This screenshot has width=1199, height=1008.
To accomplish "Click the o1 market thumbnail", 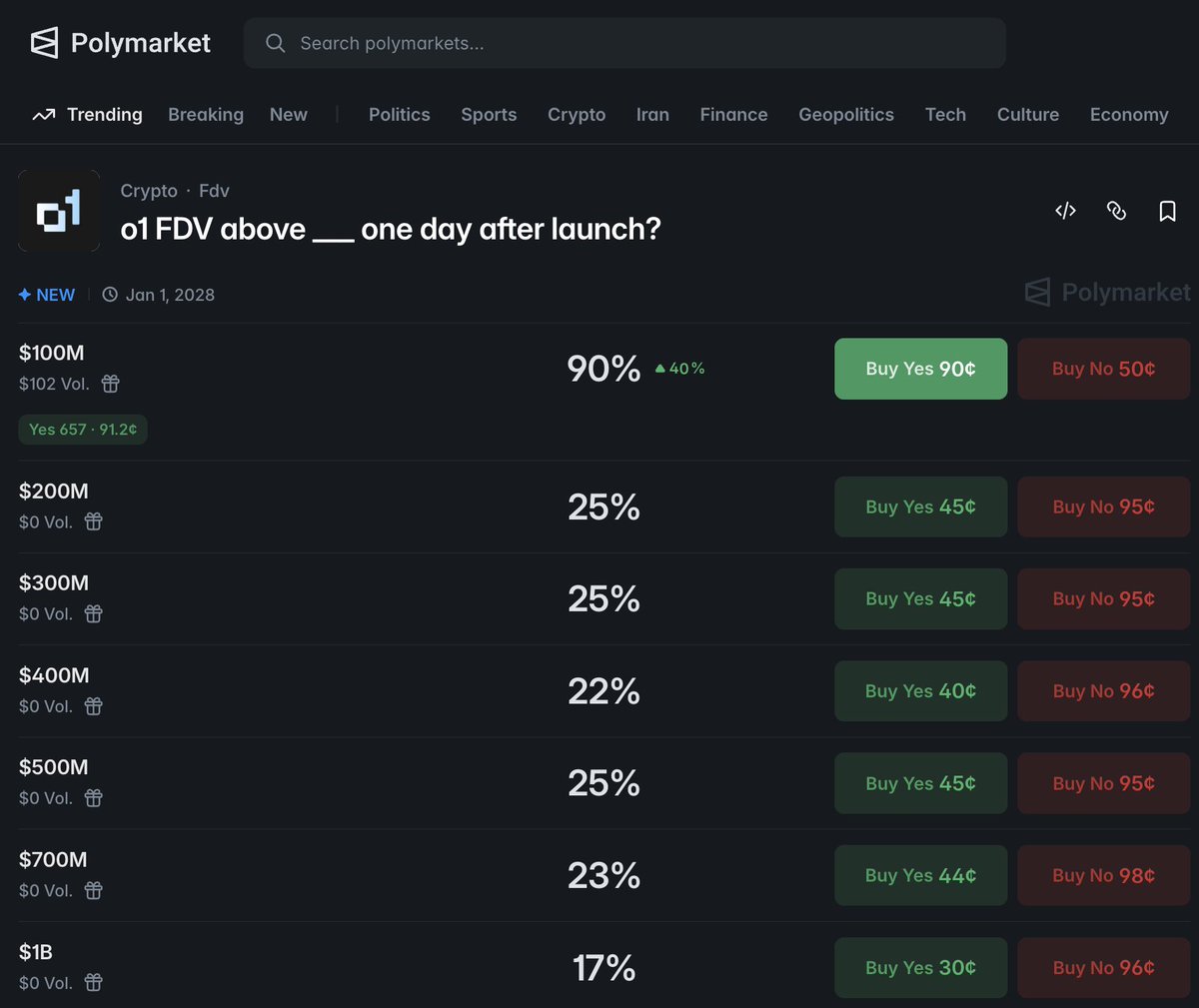I will (59, 211).
